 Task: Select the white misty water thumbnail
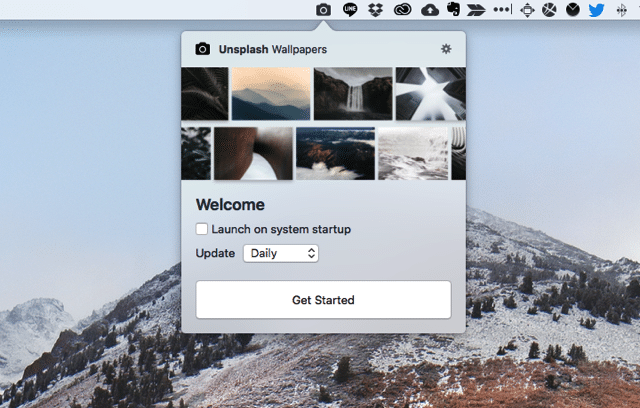tap(413, 153)
